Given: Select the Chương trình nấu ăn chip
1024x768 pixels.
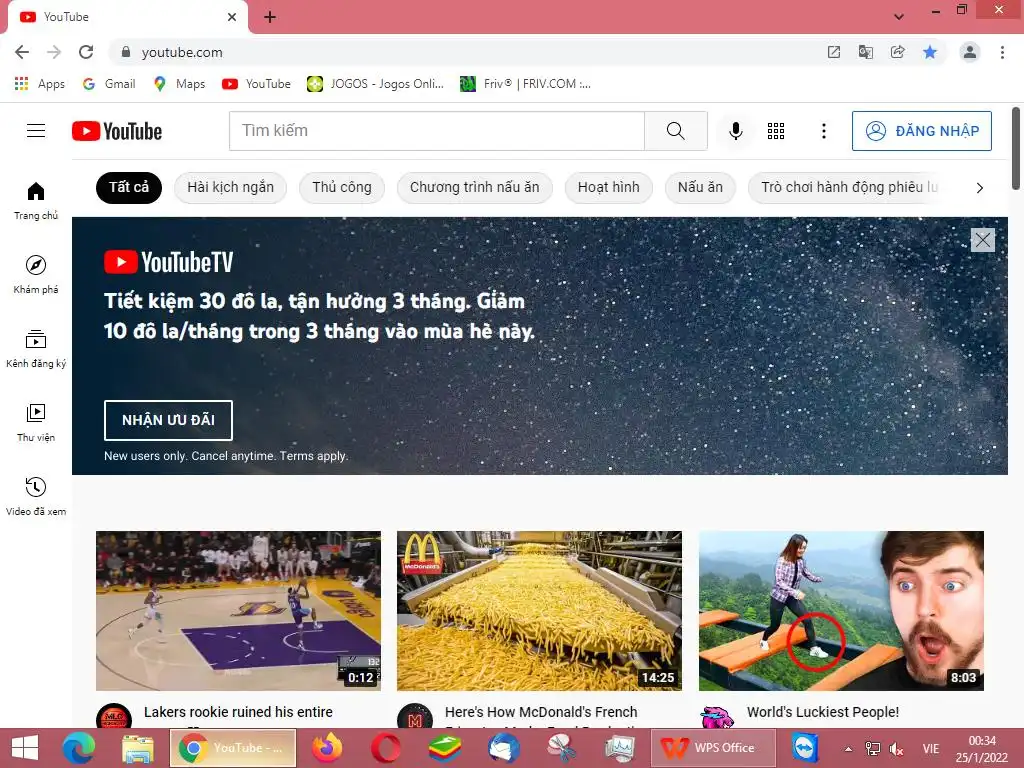Looking at the screenshot, I should [x=475, y=187].
